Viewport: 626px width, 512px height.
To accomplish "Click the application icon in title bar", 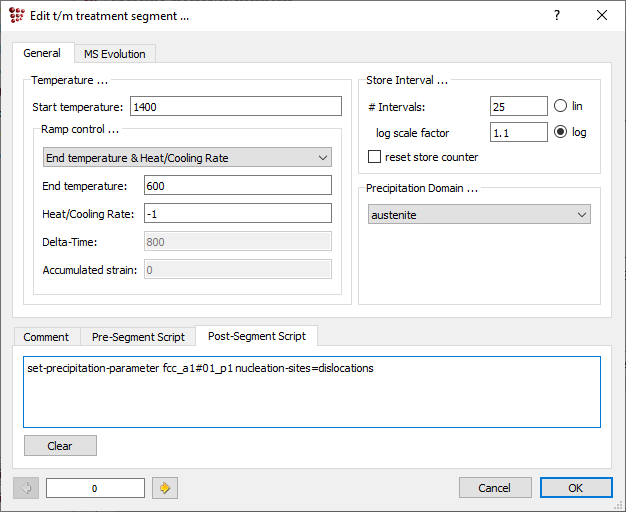I will point(17,15).
